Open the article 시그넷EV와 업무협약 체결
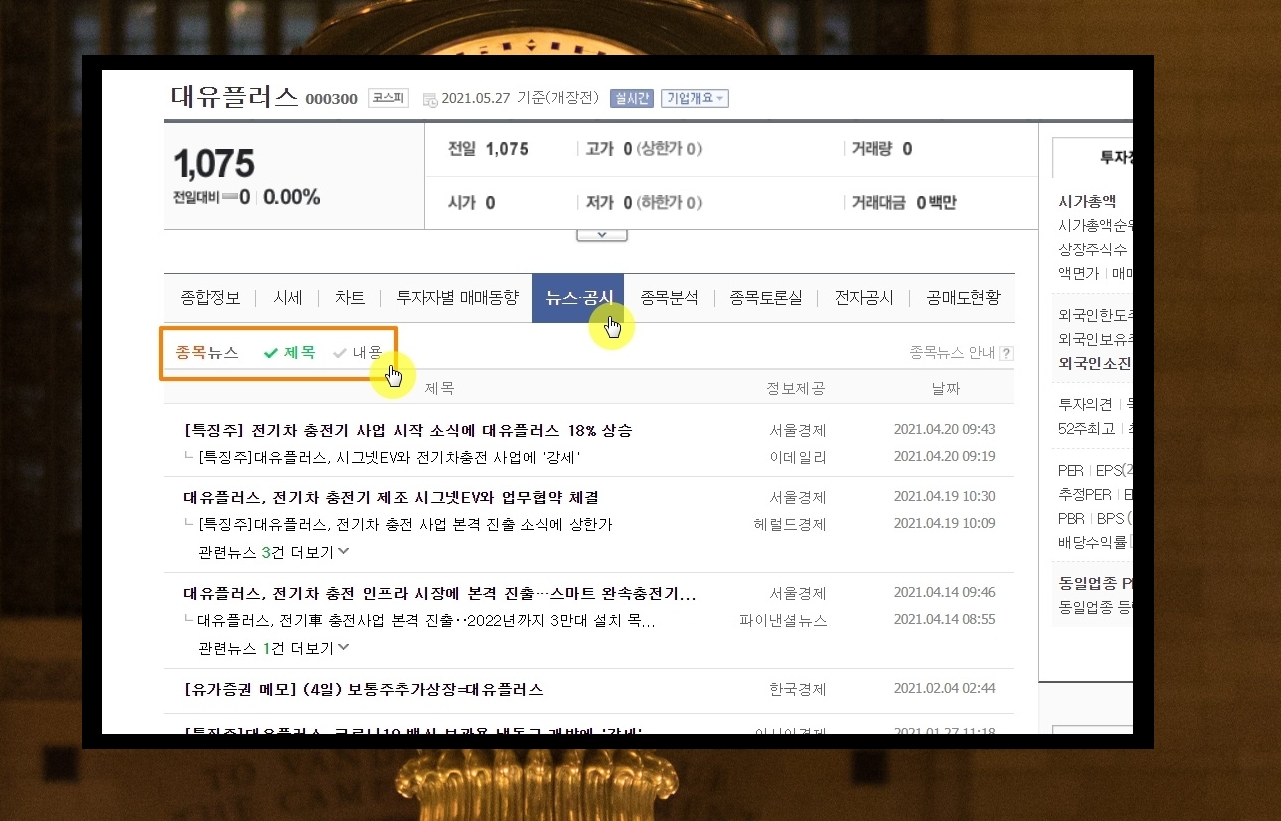The width and height of the screenshot is (1281, 821). click(391, 497)
